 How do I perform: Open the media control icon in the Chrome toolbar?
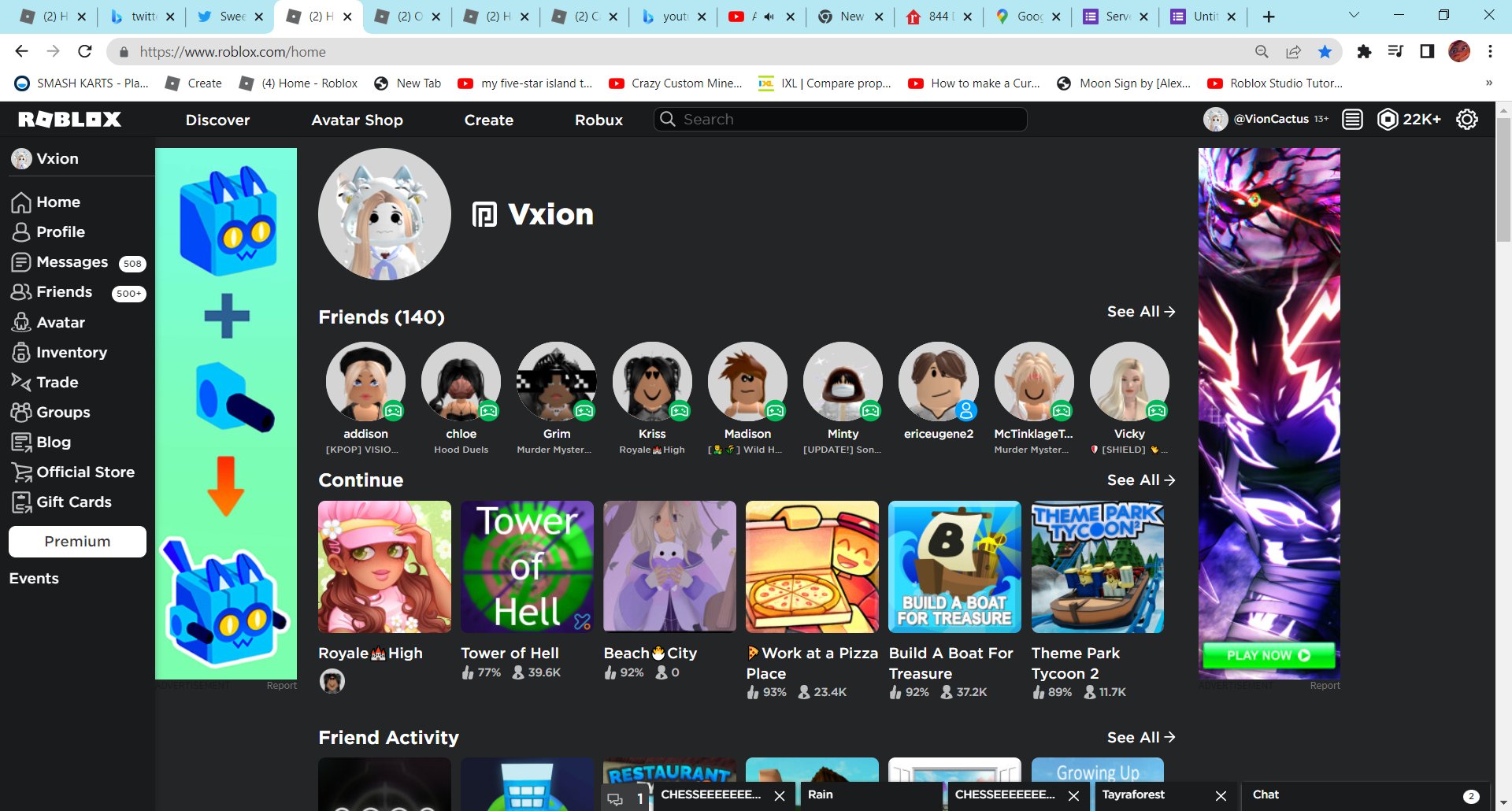point(1395,51)
